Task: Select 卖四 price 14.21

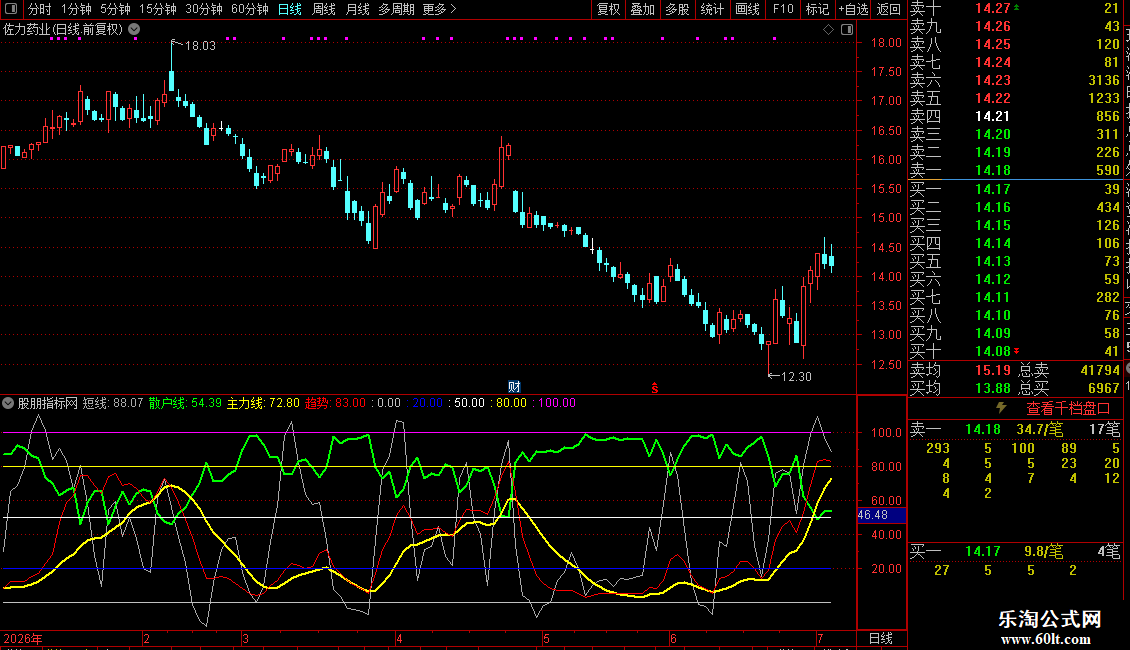Action: coord(992,116)
